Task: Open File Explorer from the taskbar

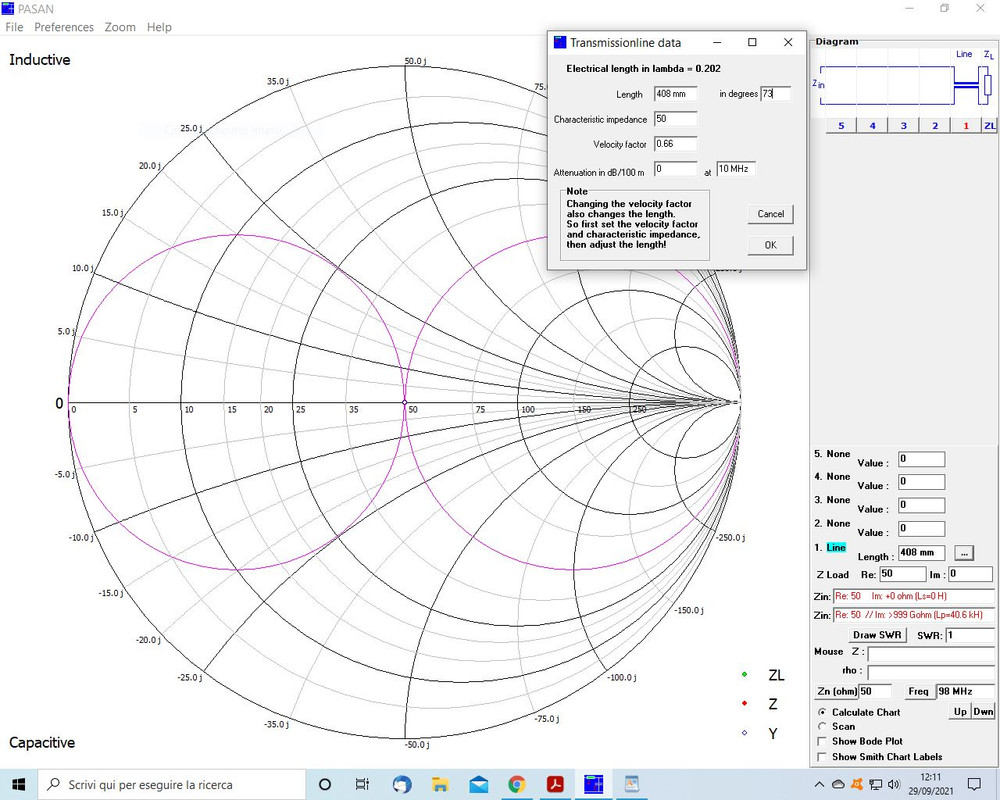Action: [440, 785]
